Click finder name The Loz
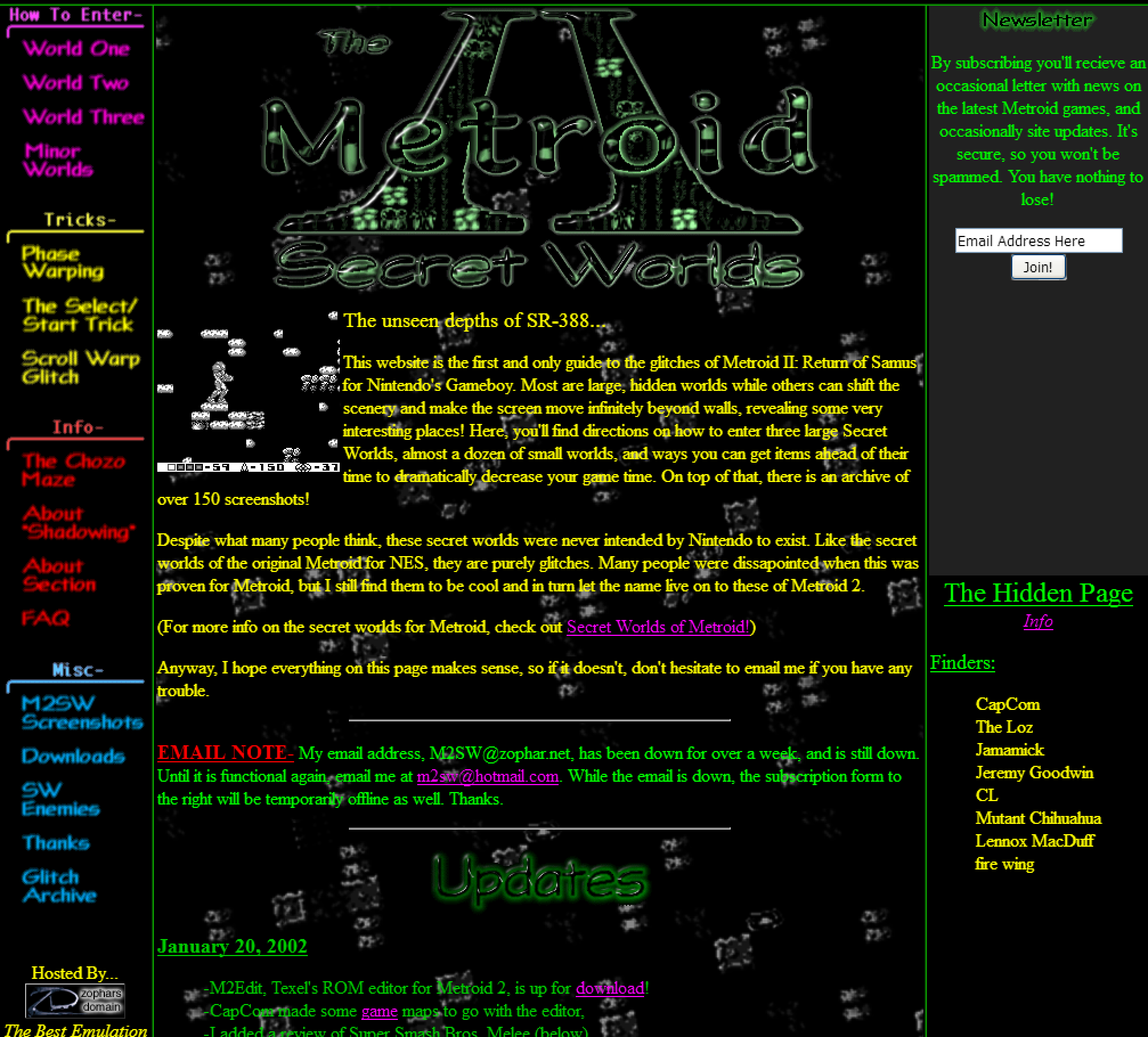This screenshot has height=1037, width=1148. [x=1004, y=727]
